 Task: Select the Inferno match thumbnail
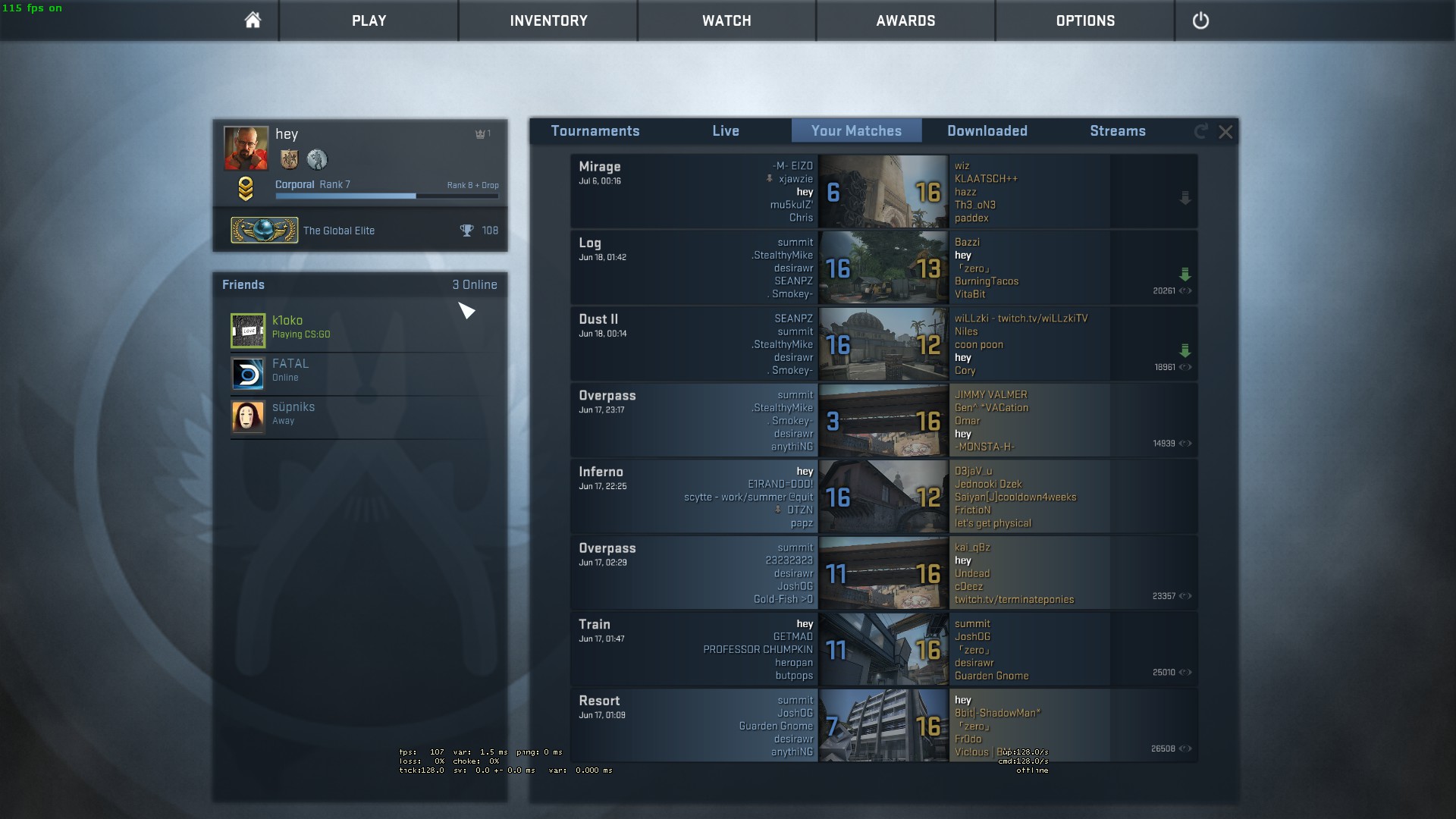tap(883, 497)
